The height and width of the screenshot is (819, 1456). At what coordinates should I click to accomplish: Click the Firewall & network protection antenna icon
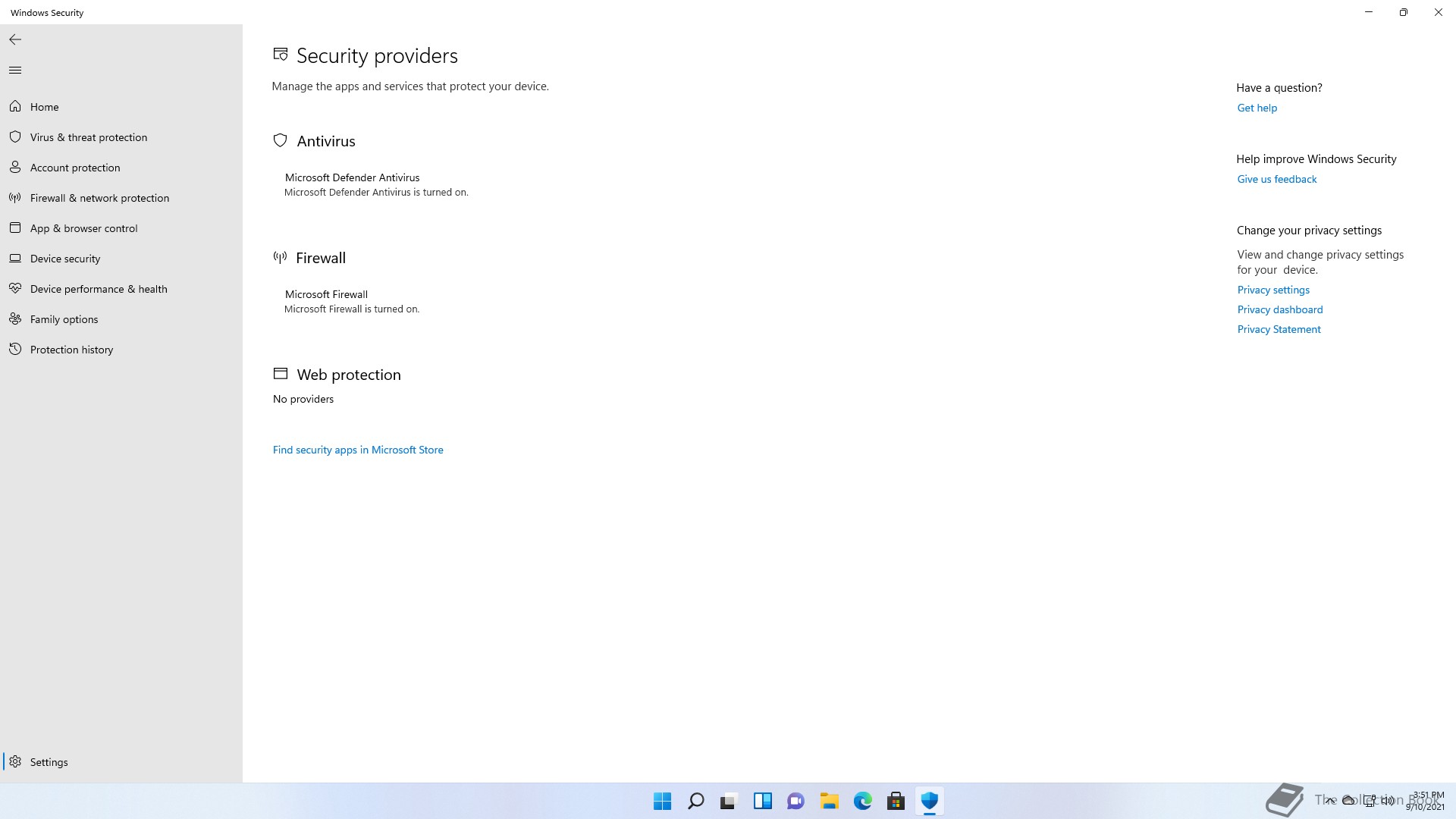click(15, 197)
